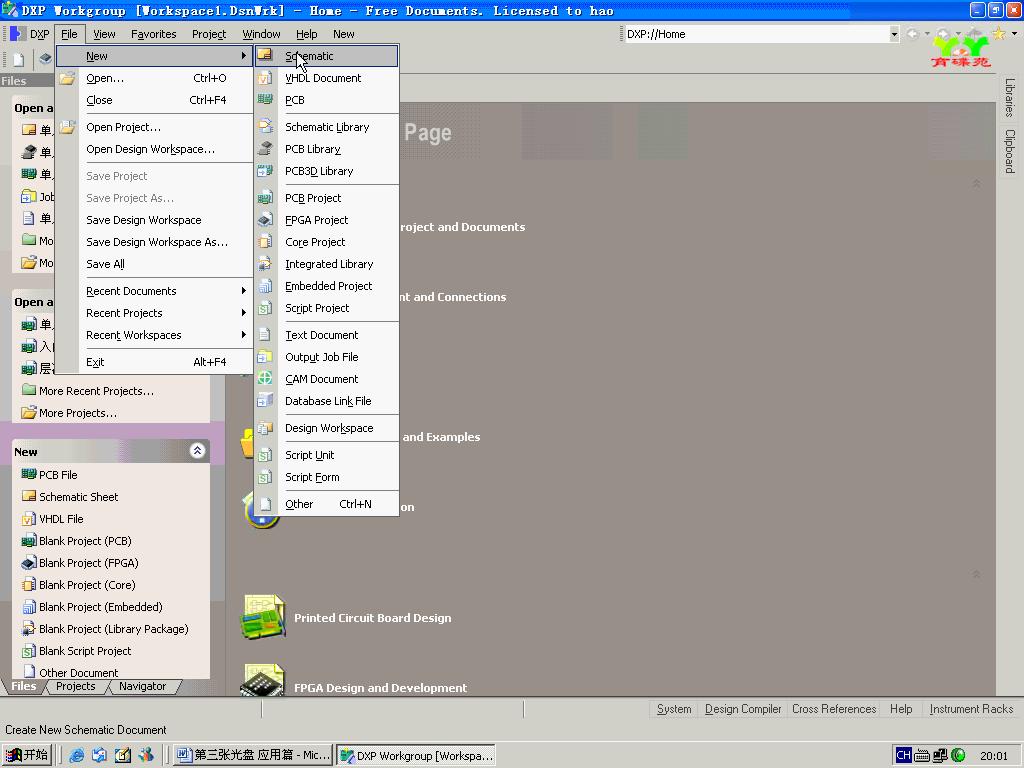Click the Script Project icon
Viewport: 1024px width, 768px height.
[265, 308]
